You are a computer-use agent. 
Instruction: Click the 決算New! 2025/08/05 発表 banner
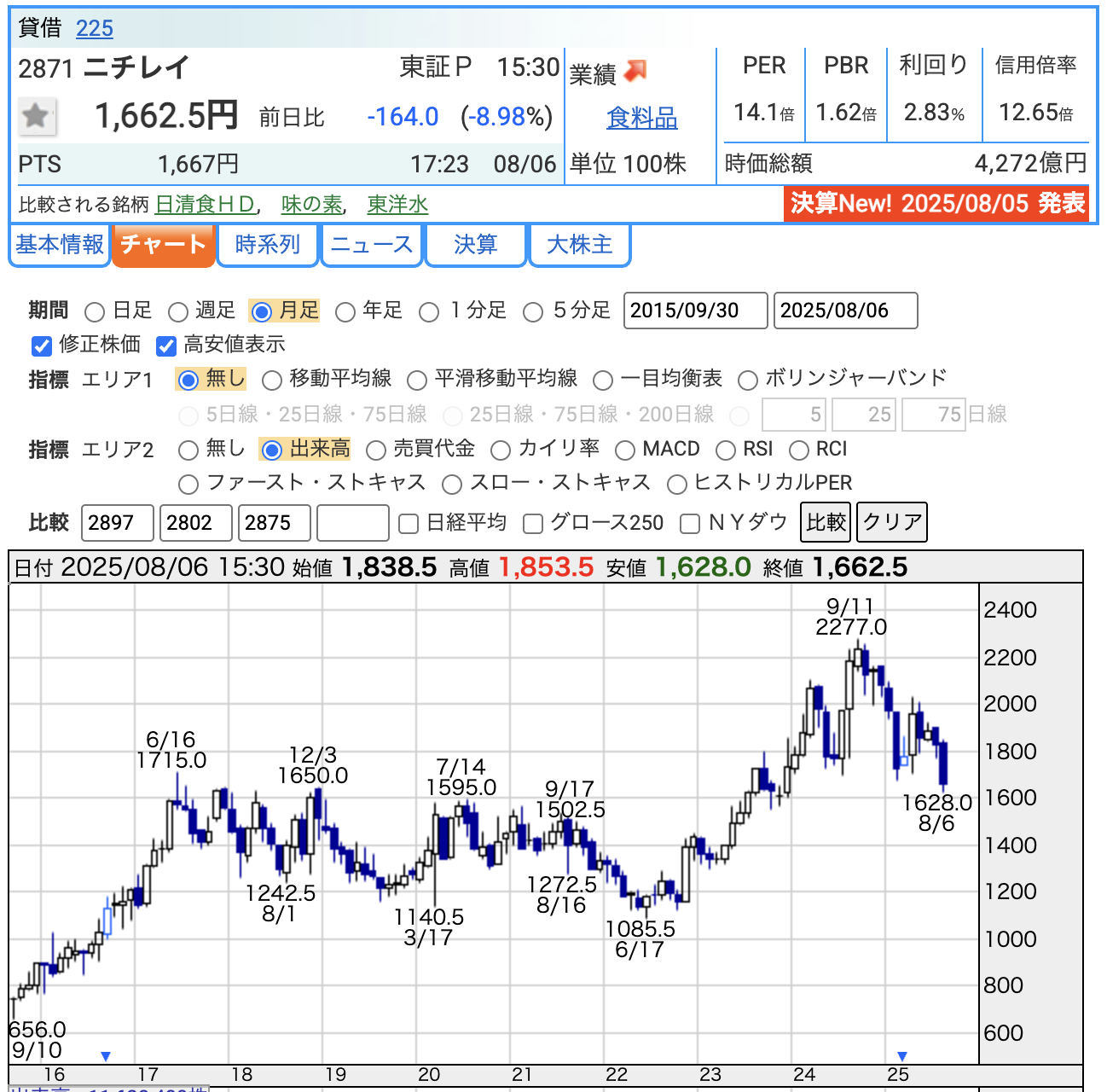pos(936,204)
